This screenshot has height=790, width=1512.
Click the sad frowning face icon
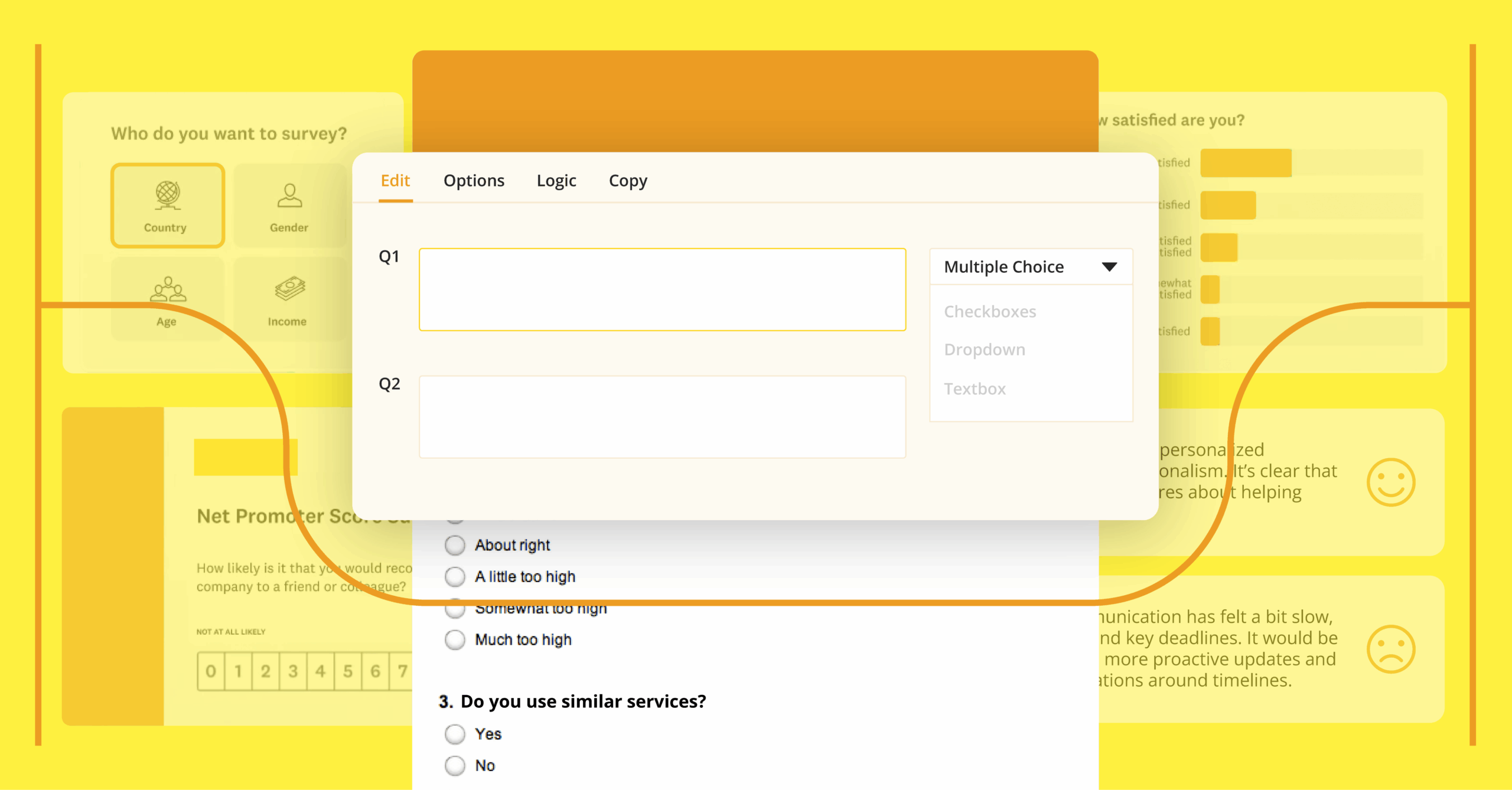1390,649
